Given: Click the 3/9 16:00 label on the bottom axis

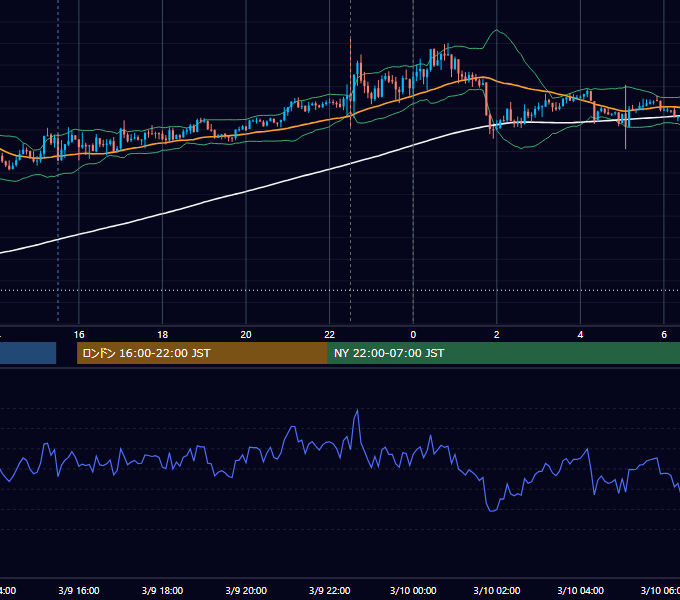Looking at the screenshot, I should click(x=79, y=590).
